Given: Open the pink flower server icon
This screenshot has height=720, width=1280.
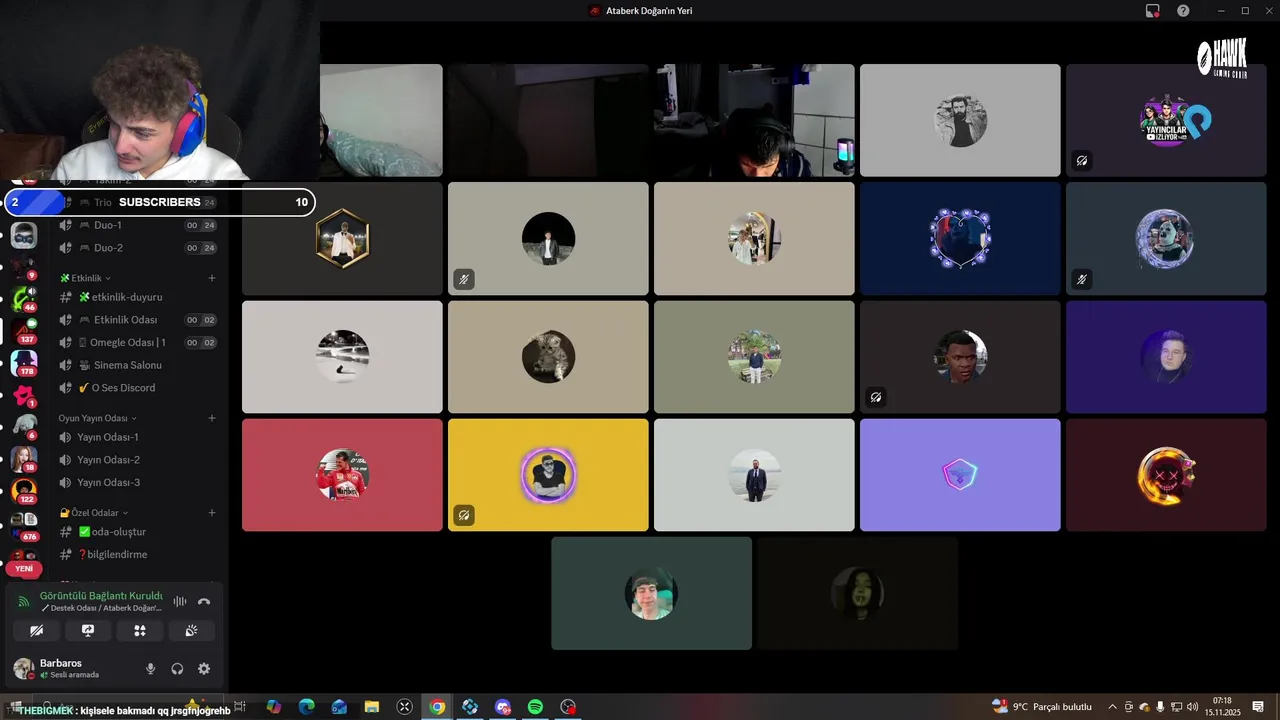Looking at the screenshot, I should [24, 395].
